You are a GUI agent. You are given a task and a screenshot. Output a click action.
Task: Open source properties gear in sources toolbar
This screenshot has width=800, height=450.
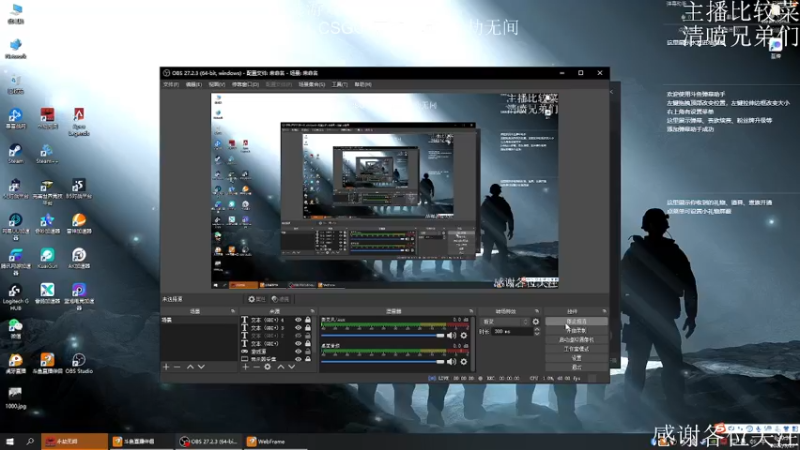[267, 367]
